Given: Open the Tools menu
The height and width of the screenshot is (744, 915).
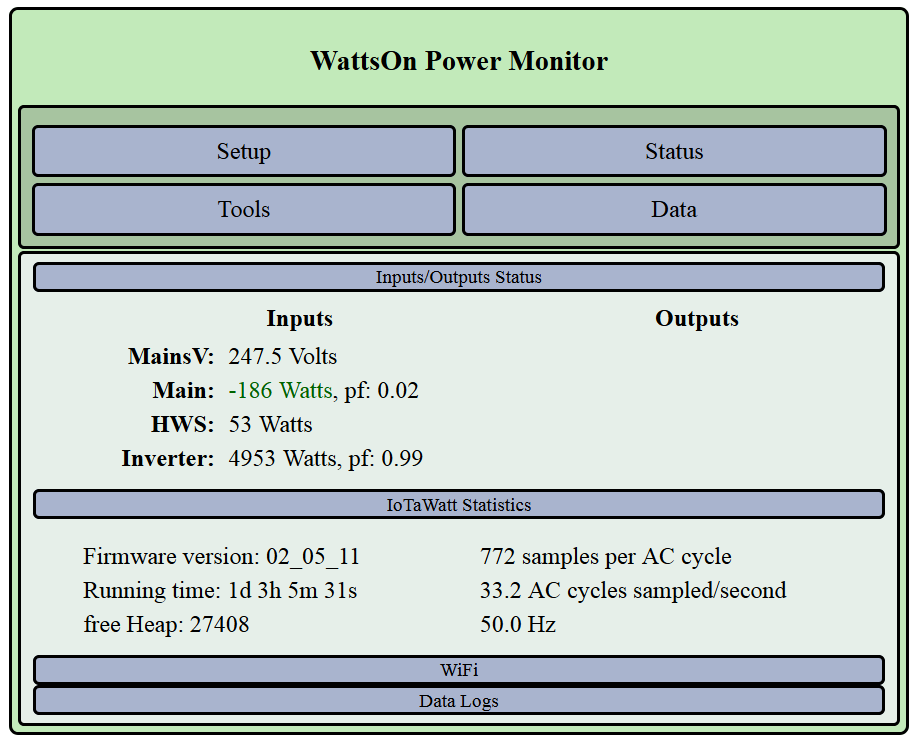Looking at the screenshot, I should [244, 209].
